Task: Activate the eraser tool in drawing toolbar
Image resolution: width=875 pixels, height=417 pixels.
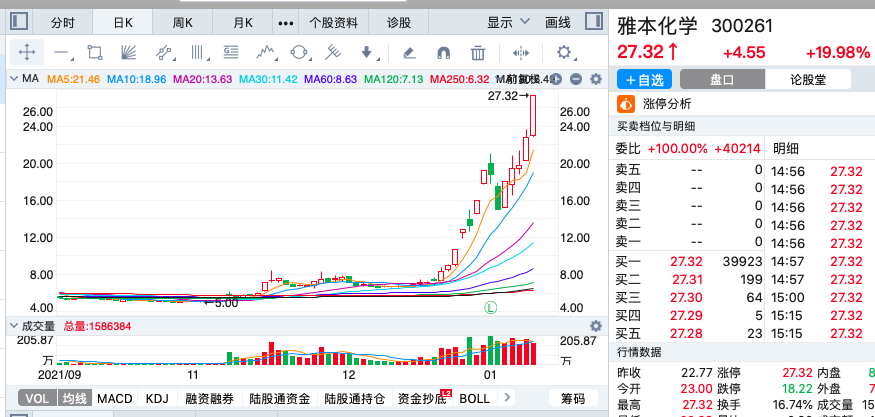Action: pos(409,53)
